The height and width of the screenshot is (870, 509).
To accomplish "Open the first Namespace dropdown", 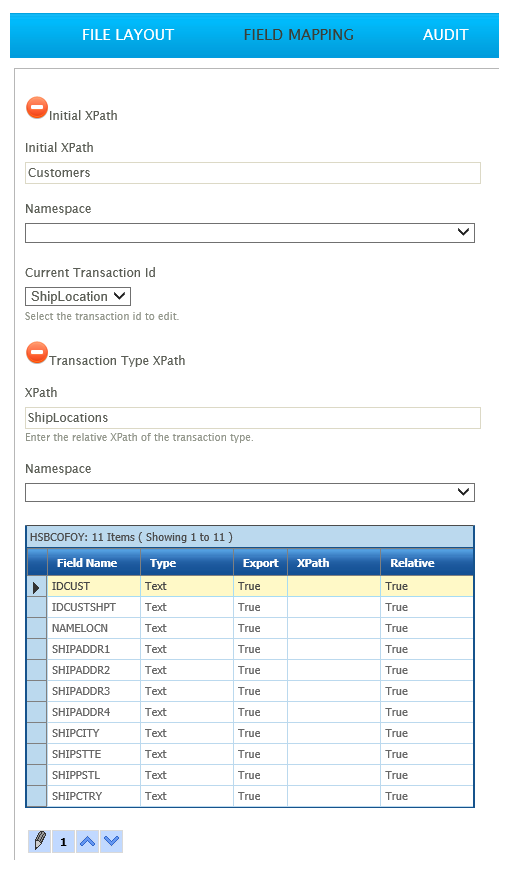I will click(250, 233).
